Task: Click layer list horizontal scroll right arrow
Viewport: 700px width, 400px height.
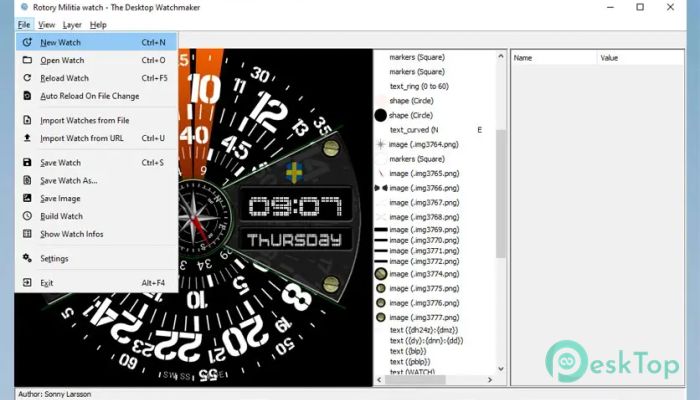Action: 490,379
